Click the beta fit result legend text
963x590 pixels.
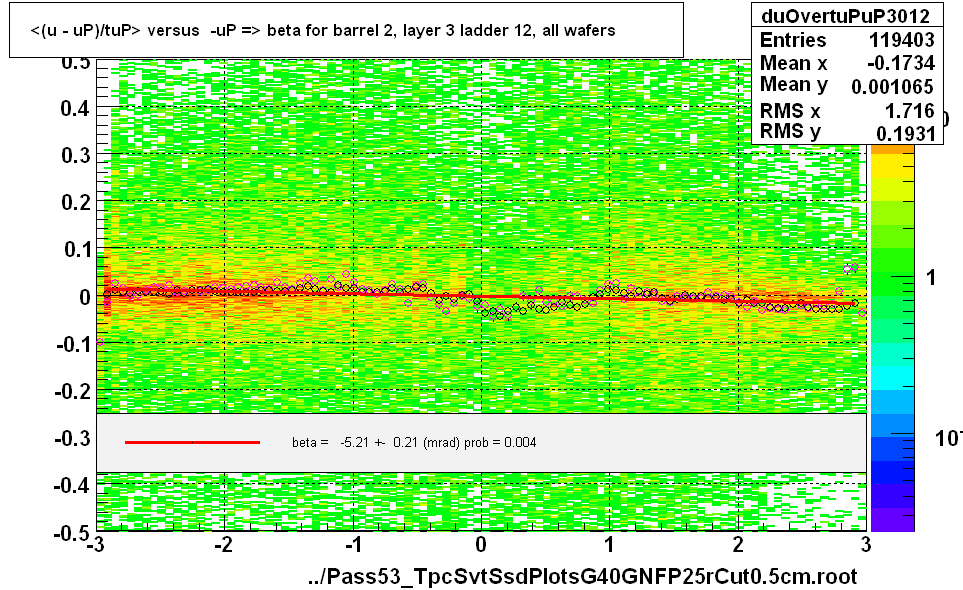coord(414,443)
